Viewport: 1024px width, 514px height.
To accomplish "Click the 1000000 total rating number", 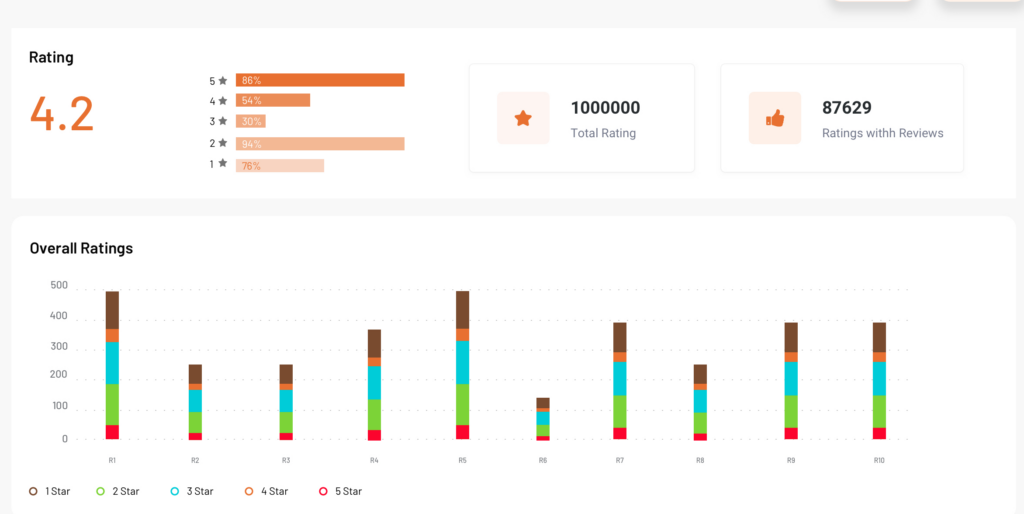I will pos(605,108).
